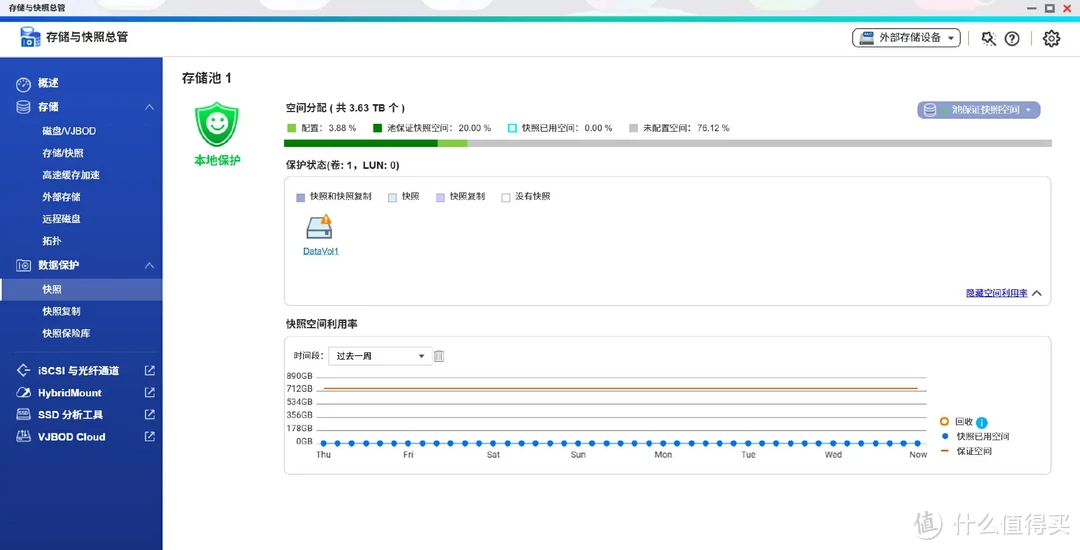
Task: Click the help question mark icon
Action: (1012, 38)
